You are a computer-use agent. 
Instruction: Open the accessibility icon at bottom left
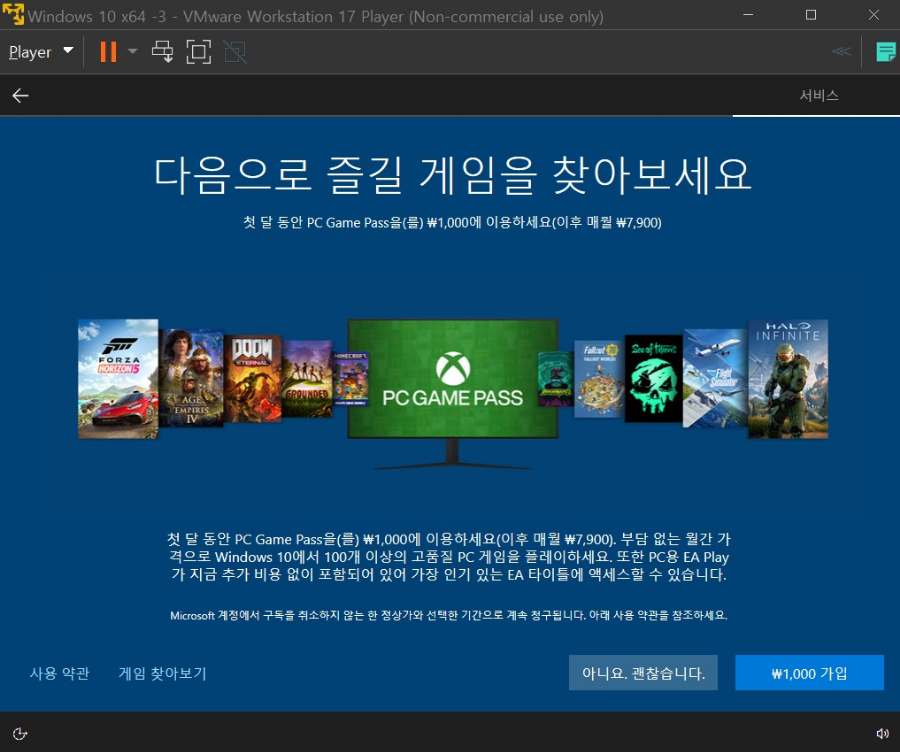coord(20,733)
